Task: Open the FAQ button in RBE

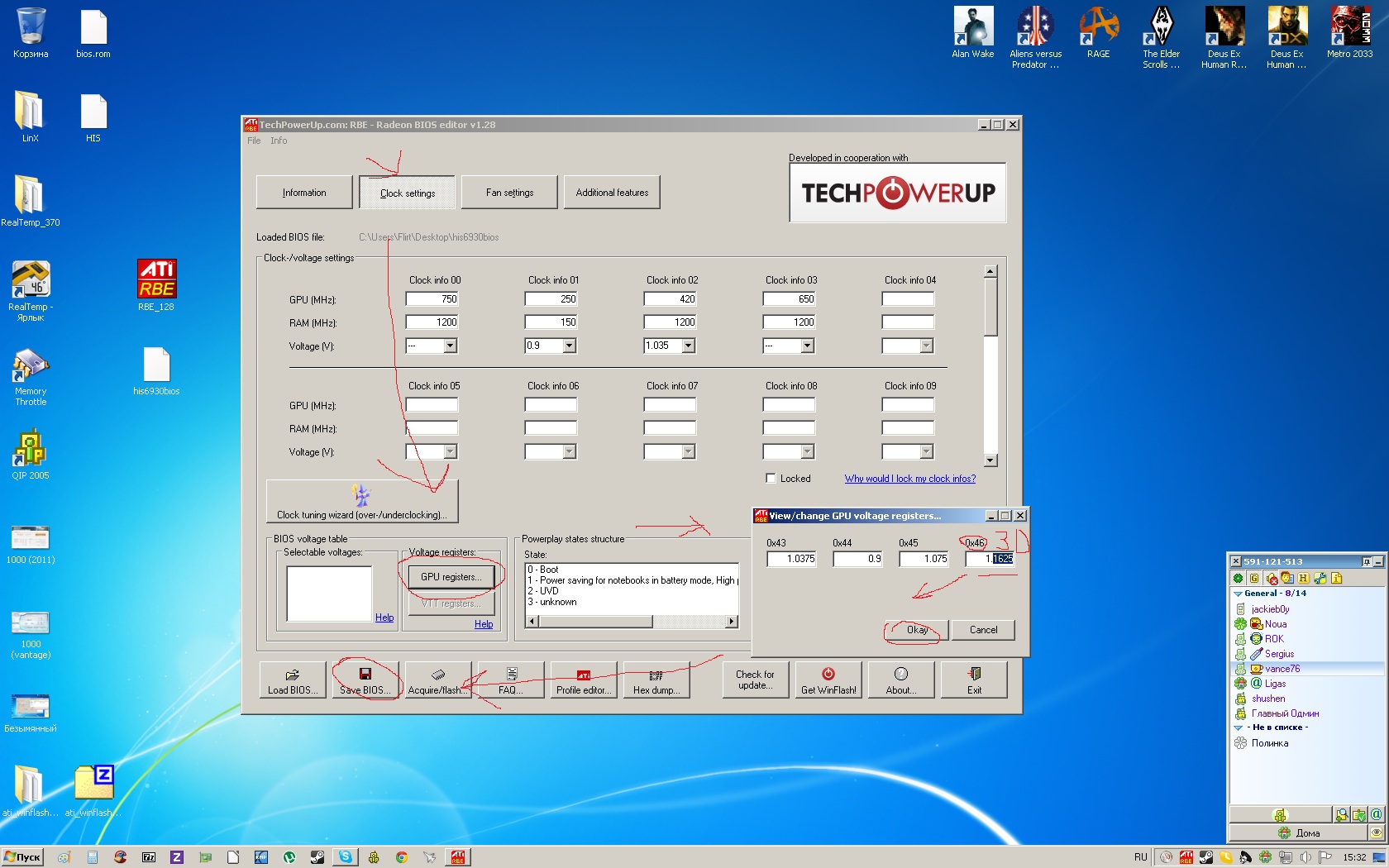Action: coord(511,680)
